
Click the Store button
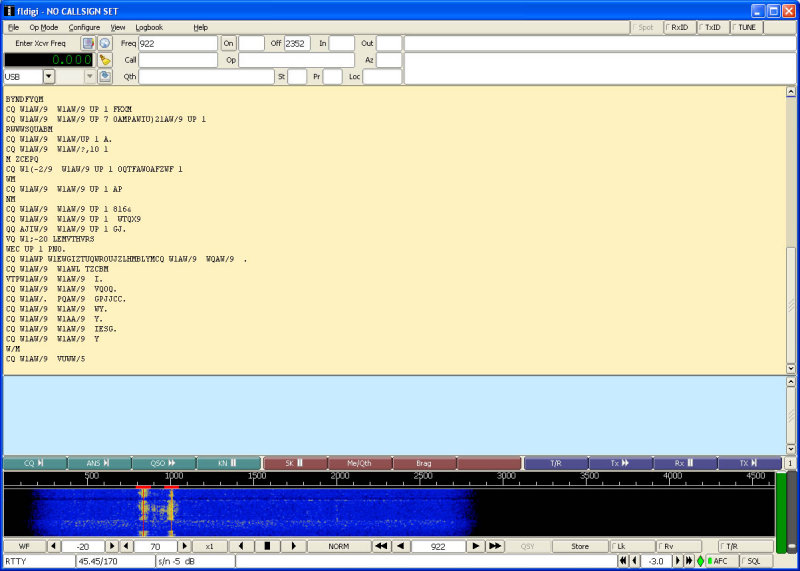tap(580, 547)
